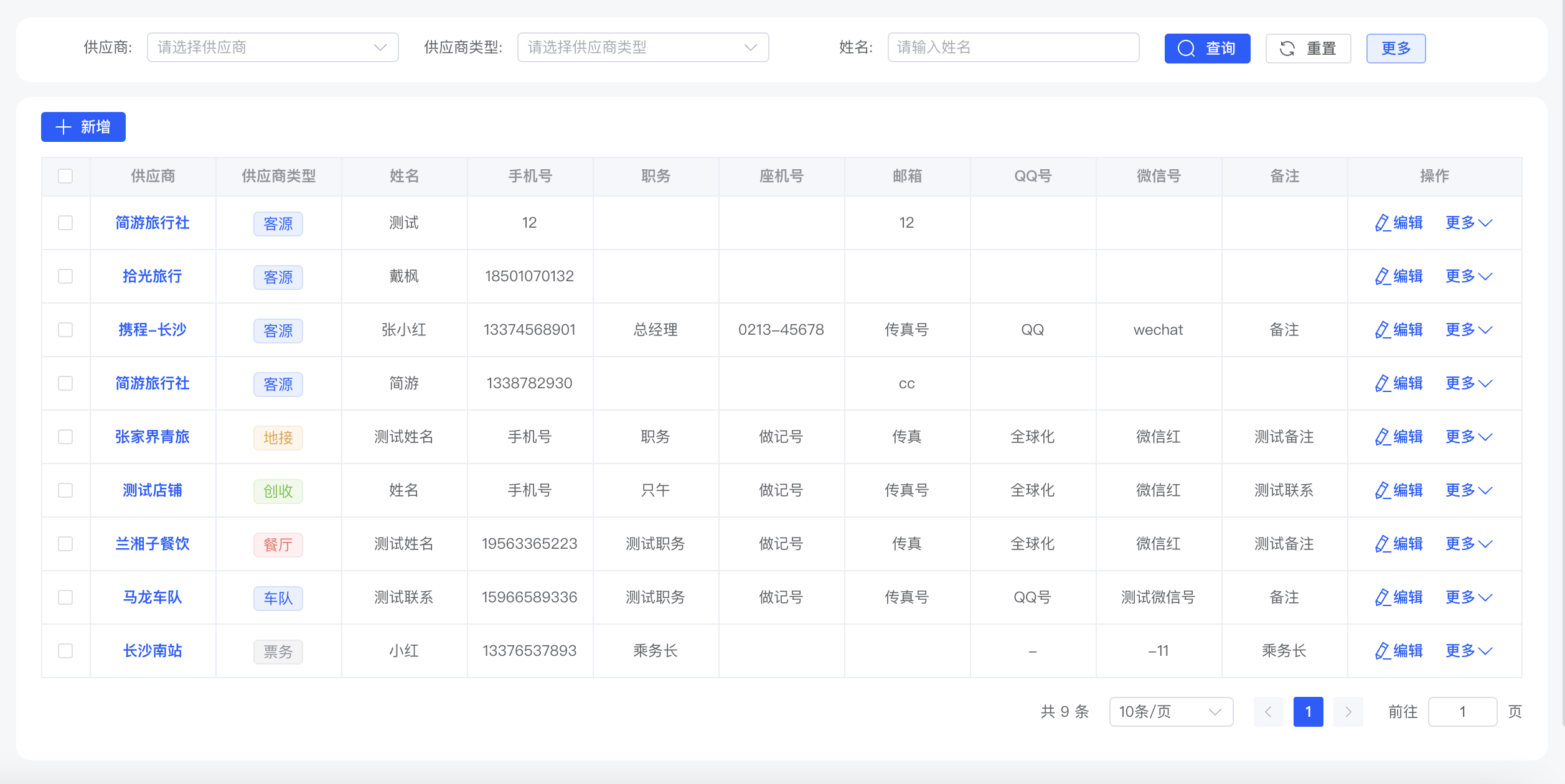Select the checkbox for 长沙南站 row
The width and height of the screenshot is (1565, 784).
coord(65,651)
